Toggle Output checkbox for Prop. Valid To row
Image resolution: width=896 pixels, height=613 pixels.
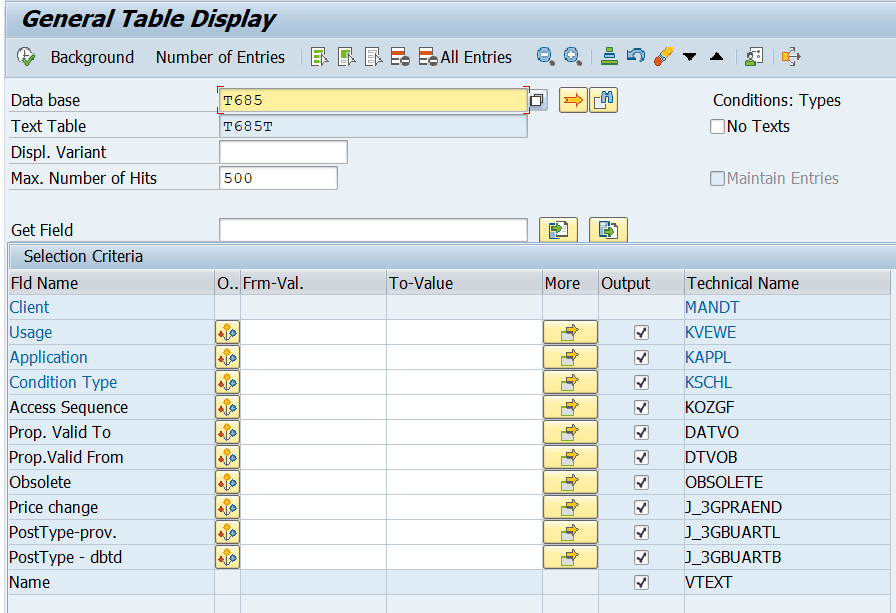click(x=641, y=432)
